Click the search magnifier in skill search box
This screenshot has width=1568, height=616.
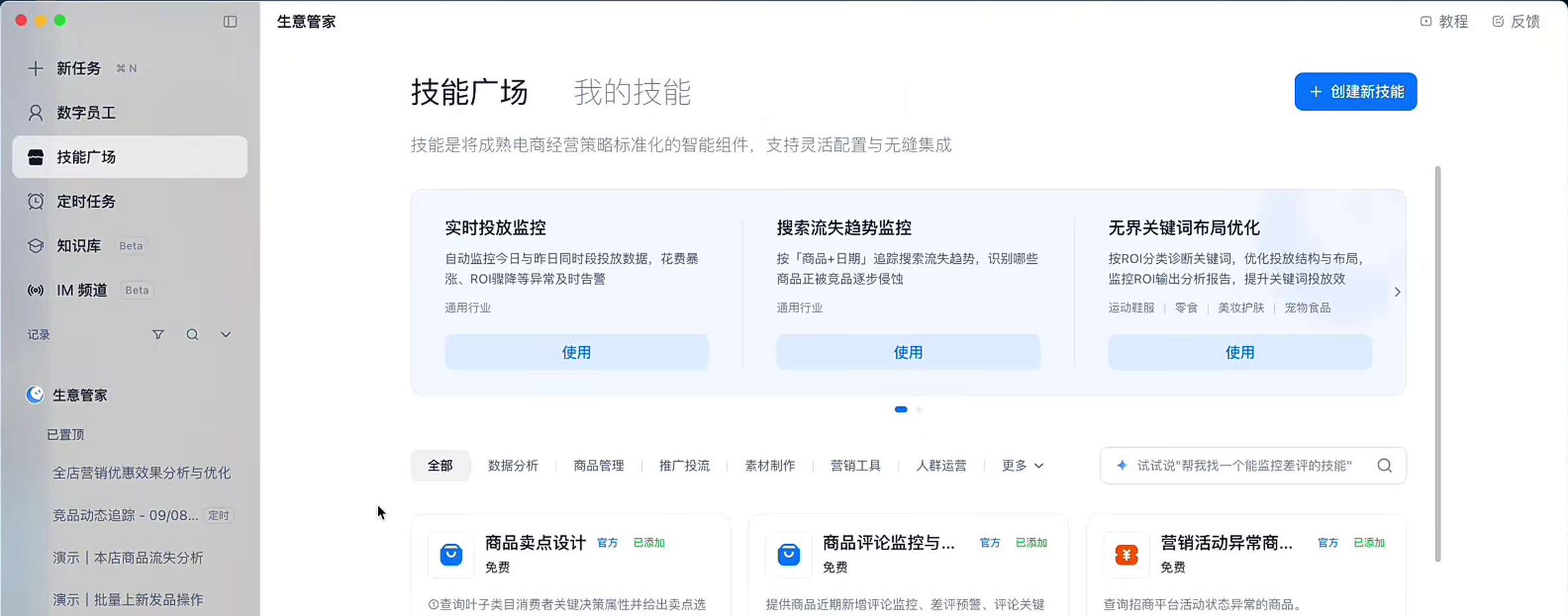pos(1385,466)
